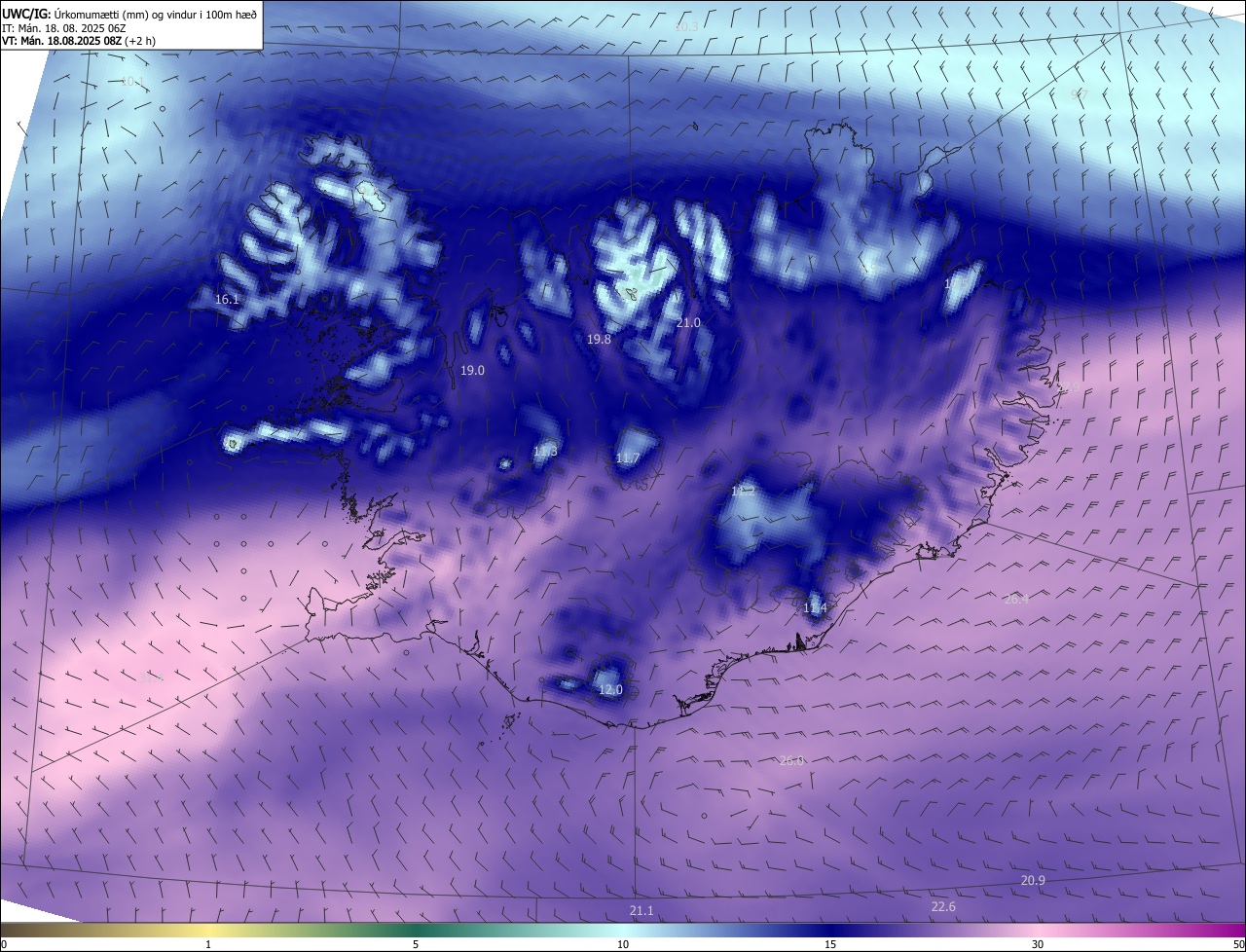
Task: Click the 19.8 value label
Action: (x=599, y=340)
